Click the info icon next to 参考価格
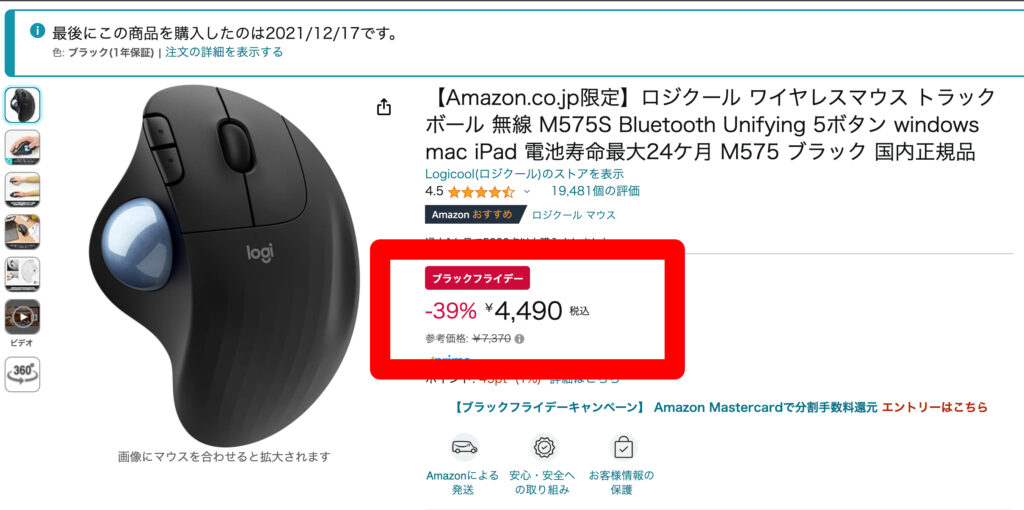Screen dimensions: 1024x510 coord(519,339)
